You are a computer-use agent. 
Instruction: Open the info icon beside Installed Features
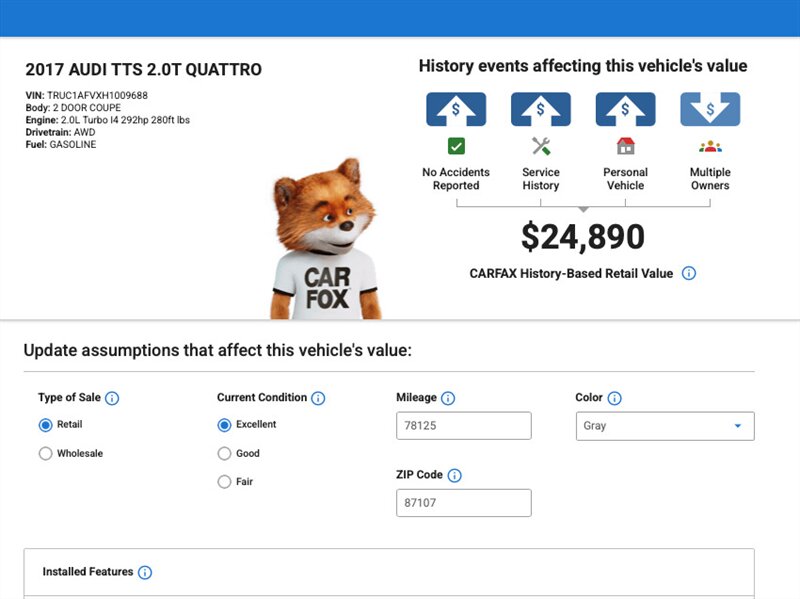pos(145,573)
